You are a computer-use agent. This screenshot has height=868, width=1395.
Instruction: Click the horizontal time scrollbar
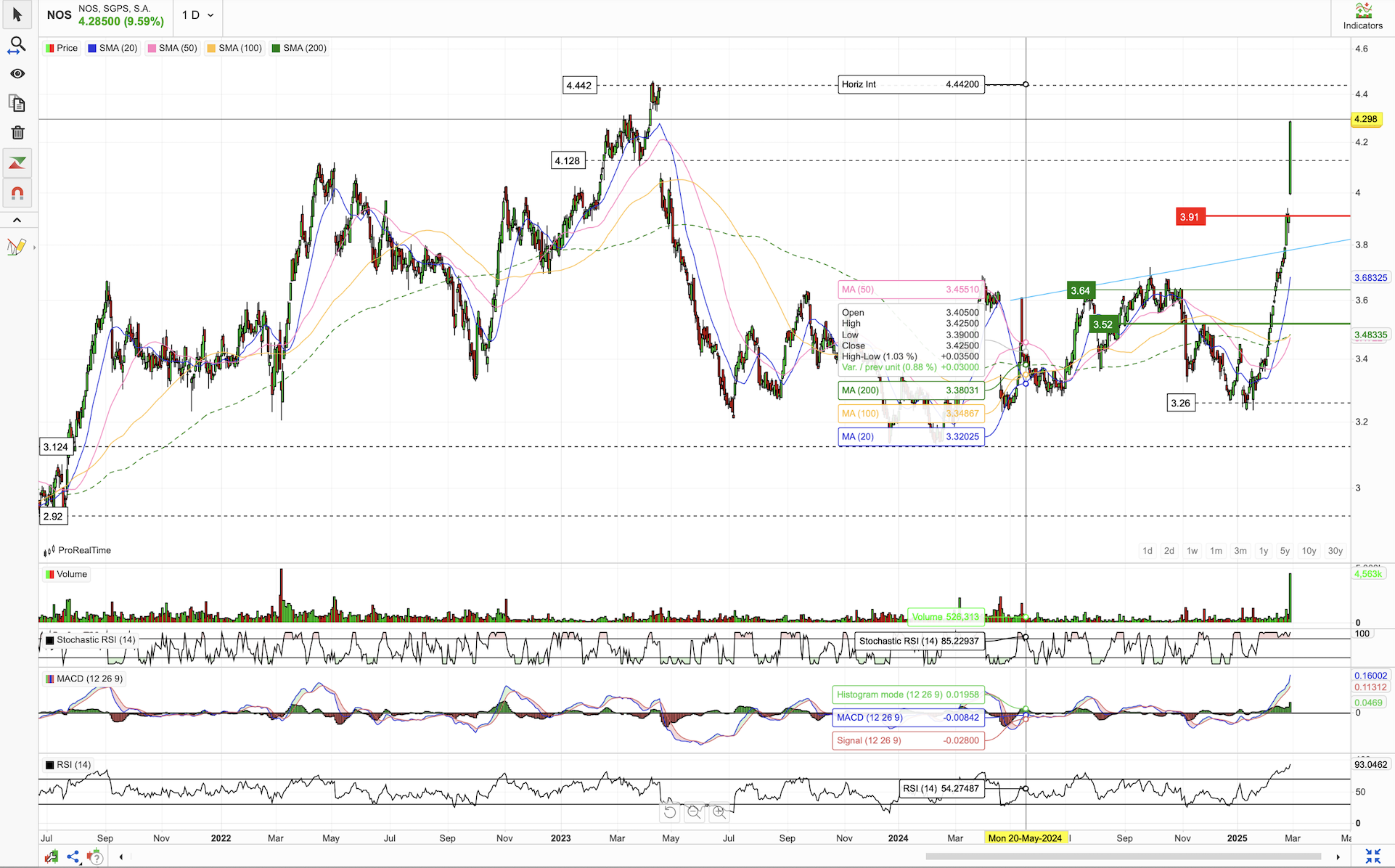click(1122, 856)
